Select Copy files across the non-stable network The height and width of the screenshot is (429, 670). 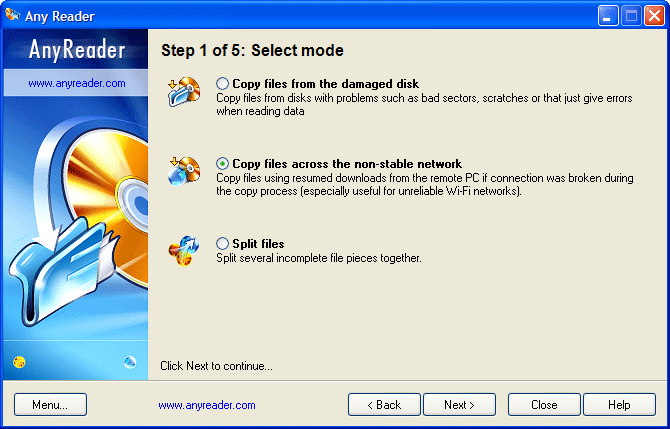click(222, 164)
